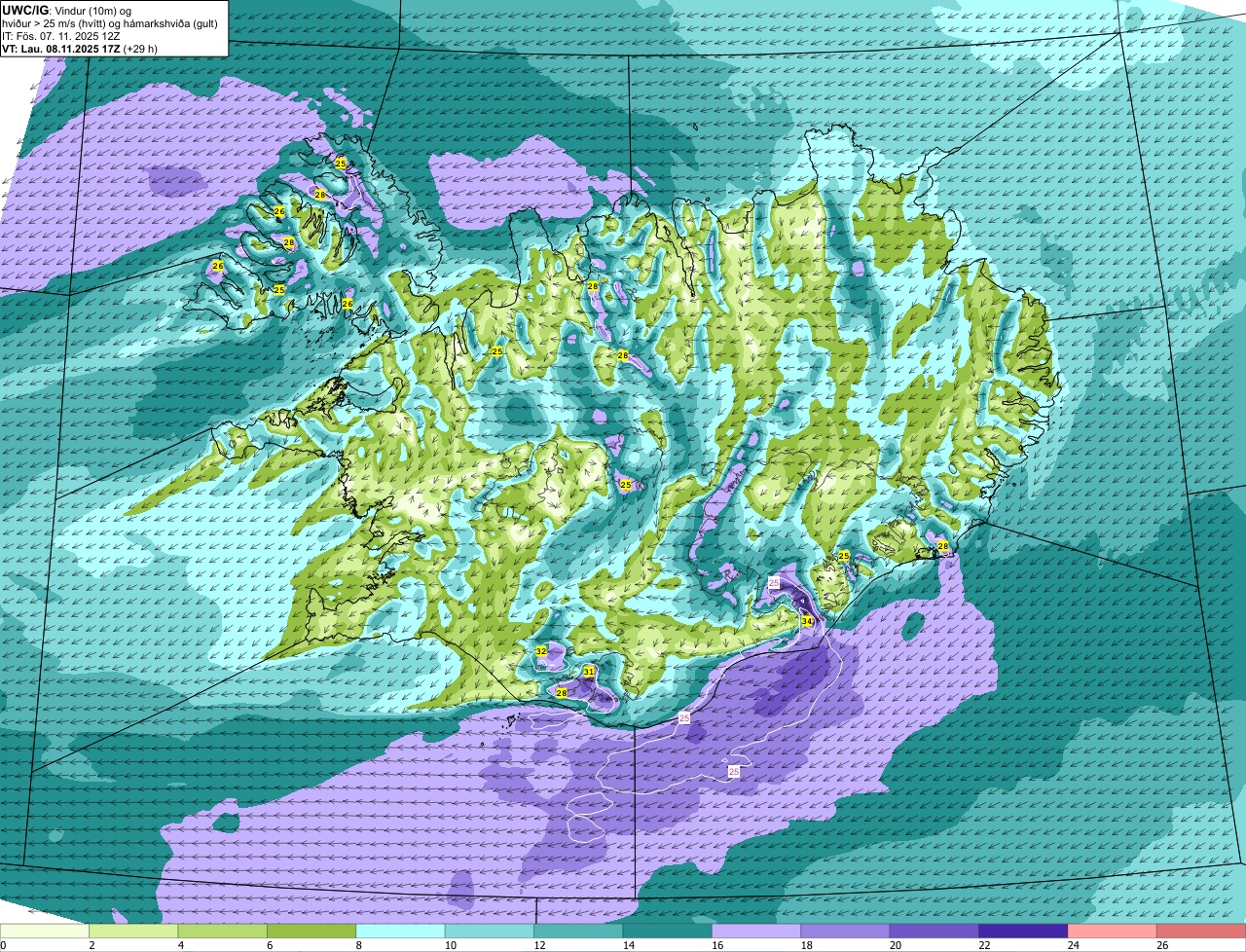The image size is (1246, 952).
Task: Click the title text 'UWC/IG: Vindur (10m) og'
Action: (65, 10)
